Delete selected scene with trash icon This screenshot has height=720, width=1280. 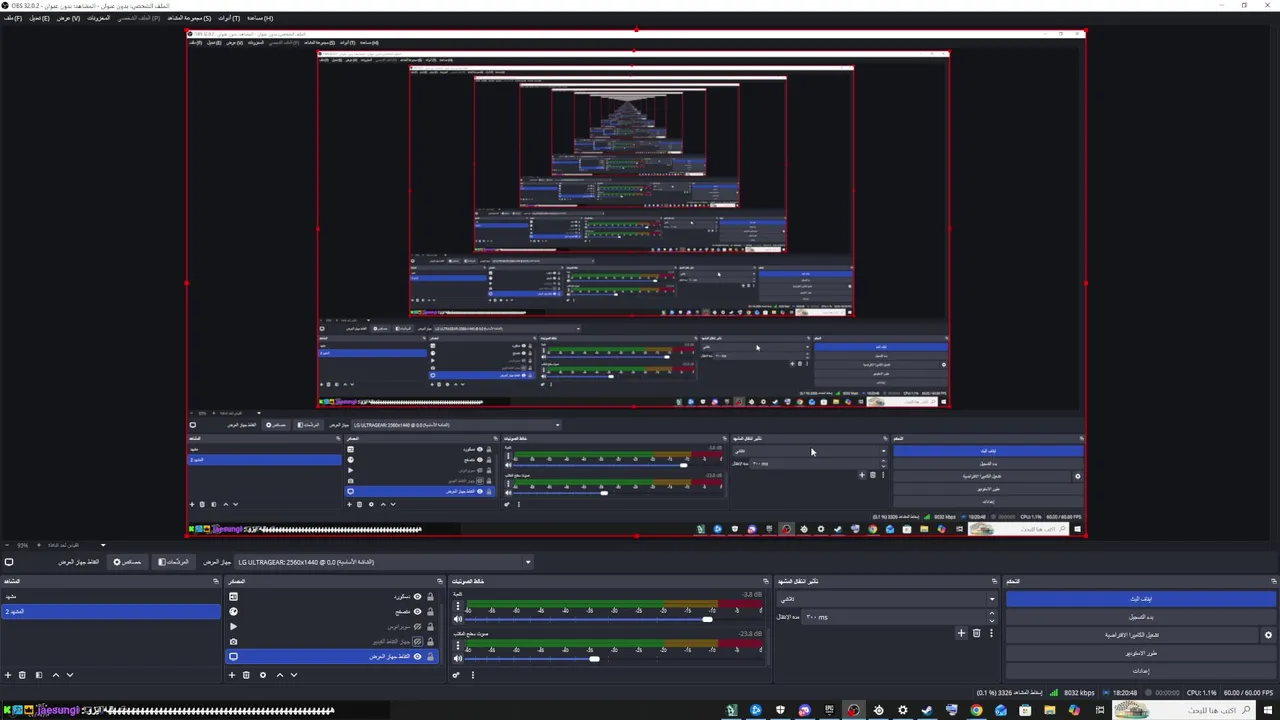coord(22,675)
